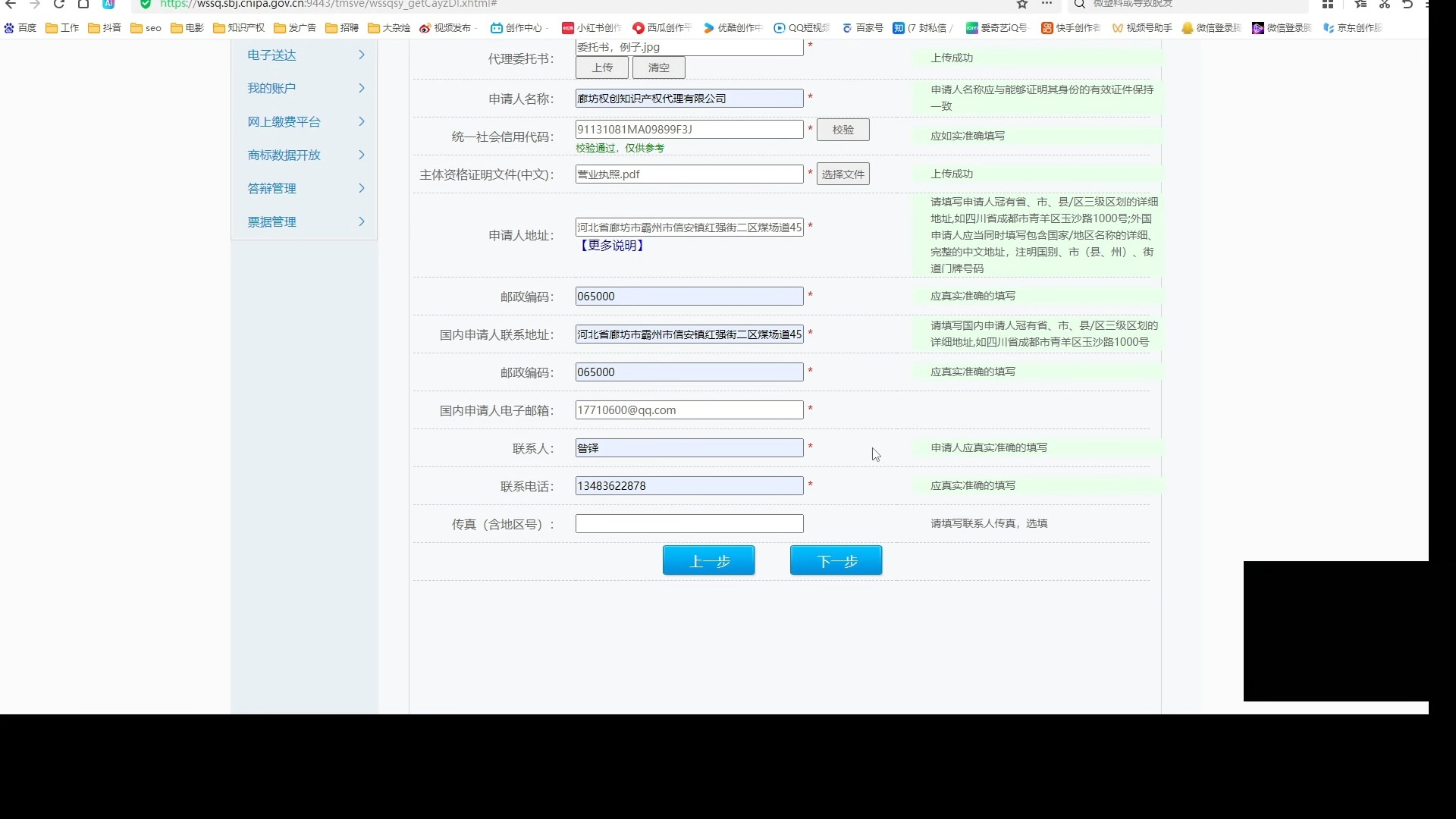Open the 【更多说明】 link
The image size is (1456, 819).
(x=611, y=246)
